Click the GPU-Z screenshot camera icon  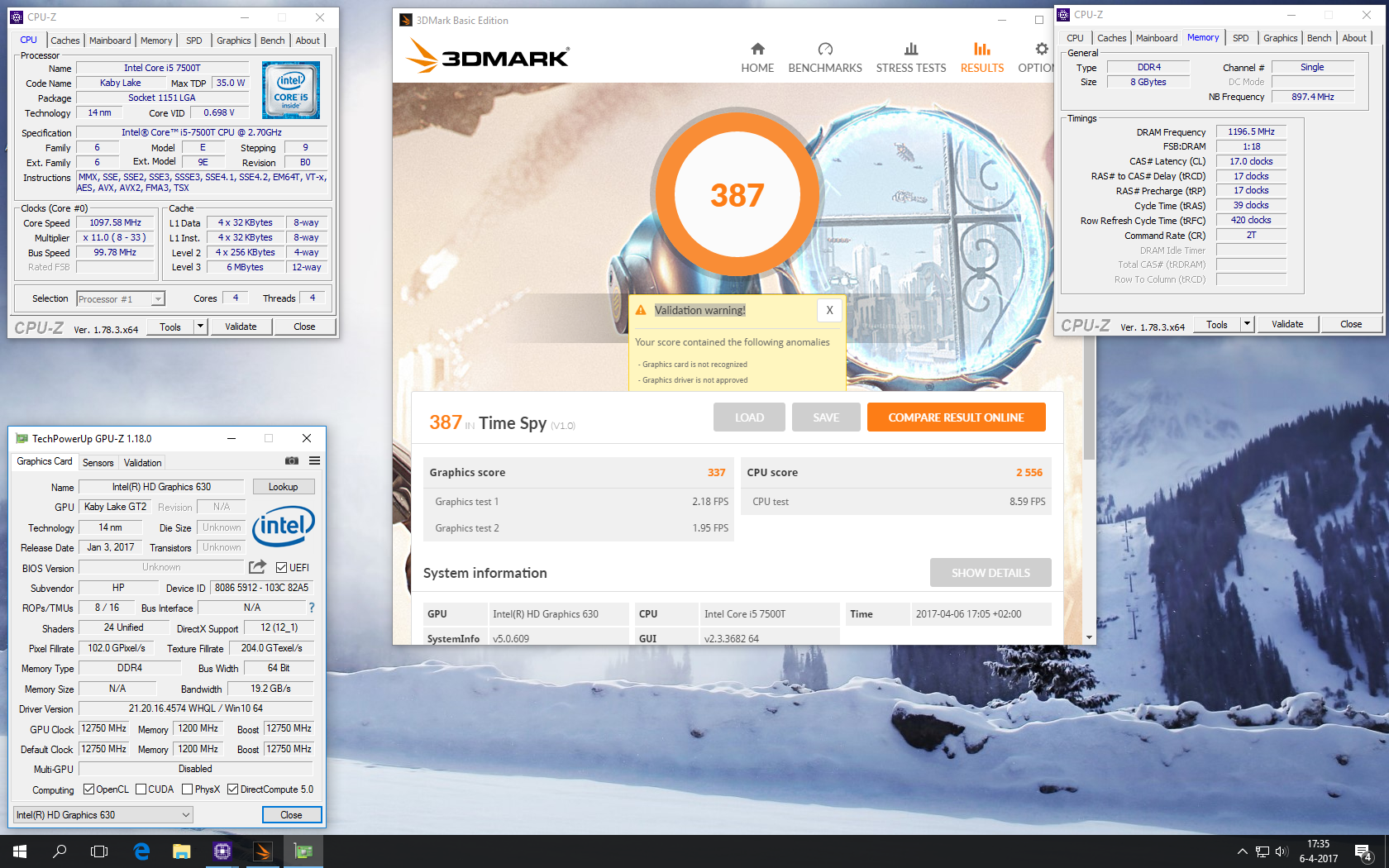(292, 460)
